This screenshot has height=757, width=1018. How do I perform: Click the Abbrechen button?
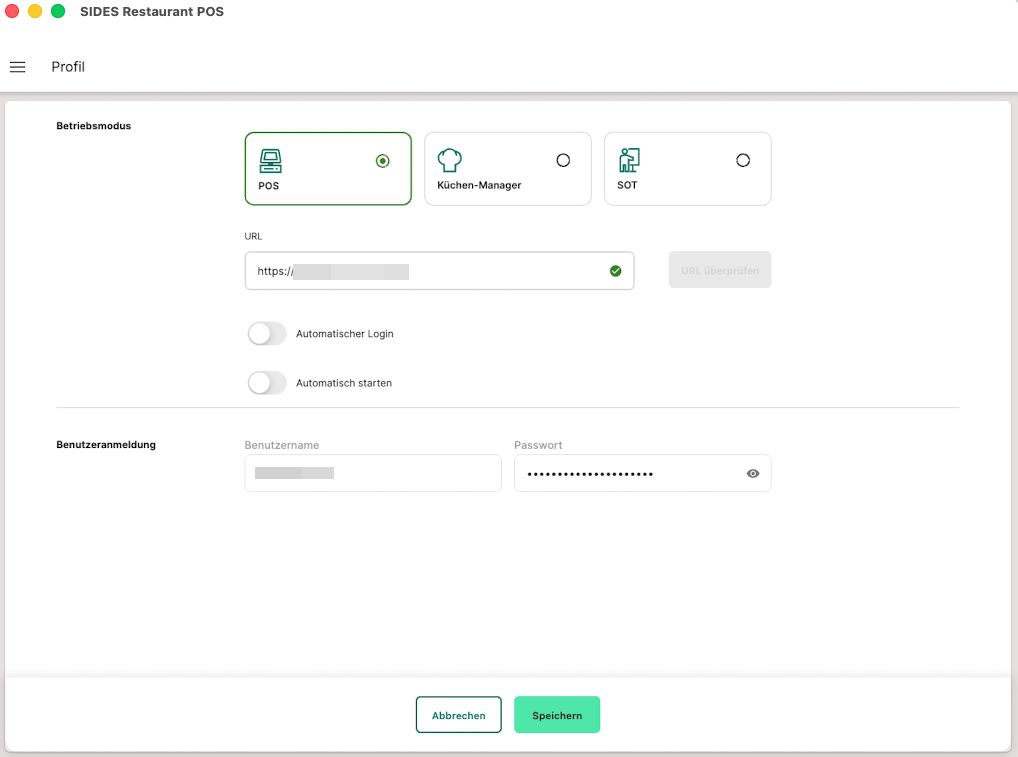459,715
